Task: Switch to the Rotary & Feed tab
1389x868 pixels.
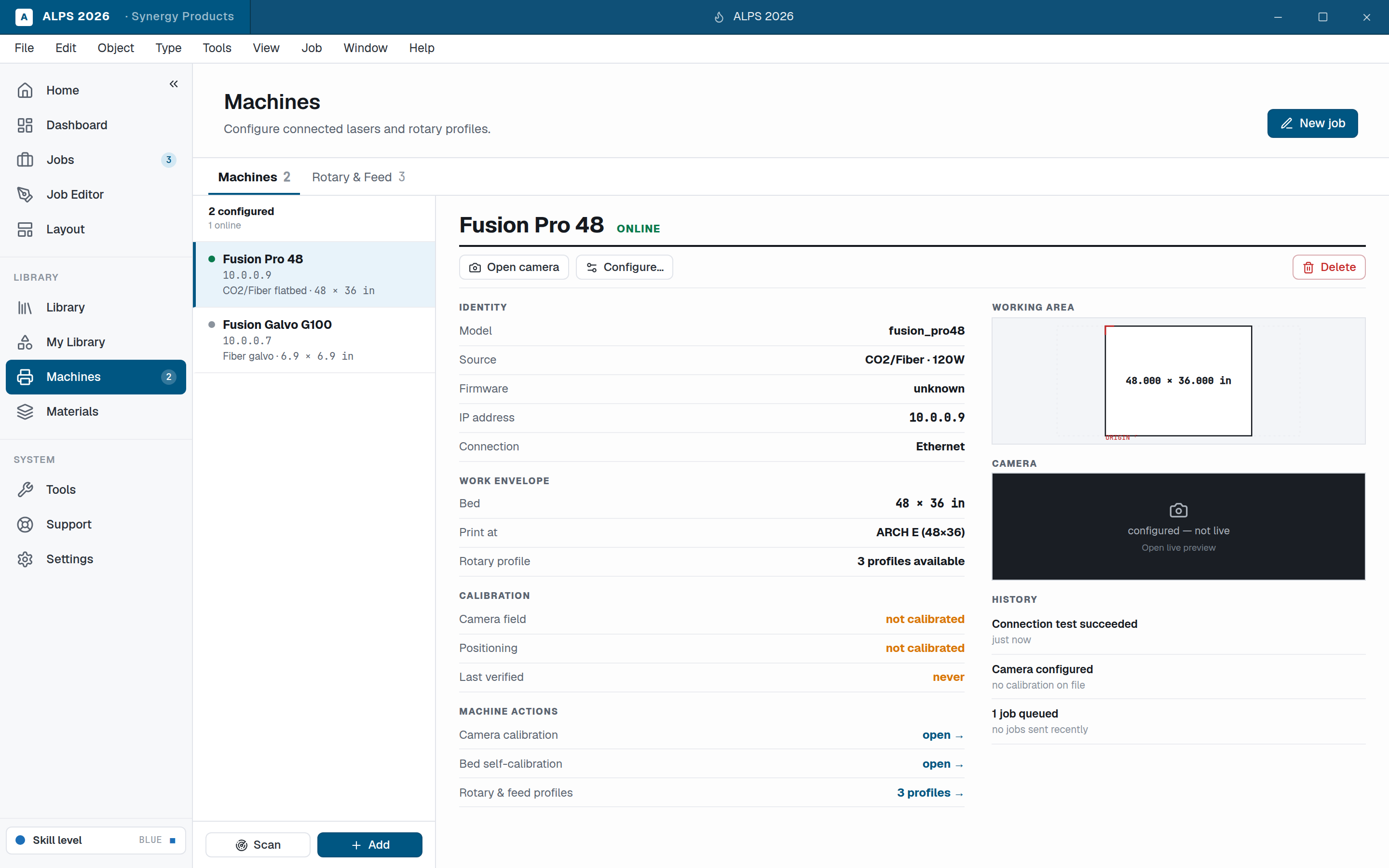Action: click(359, 177)
